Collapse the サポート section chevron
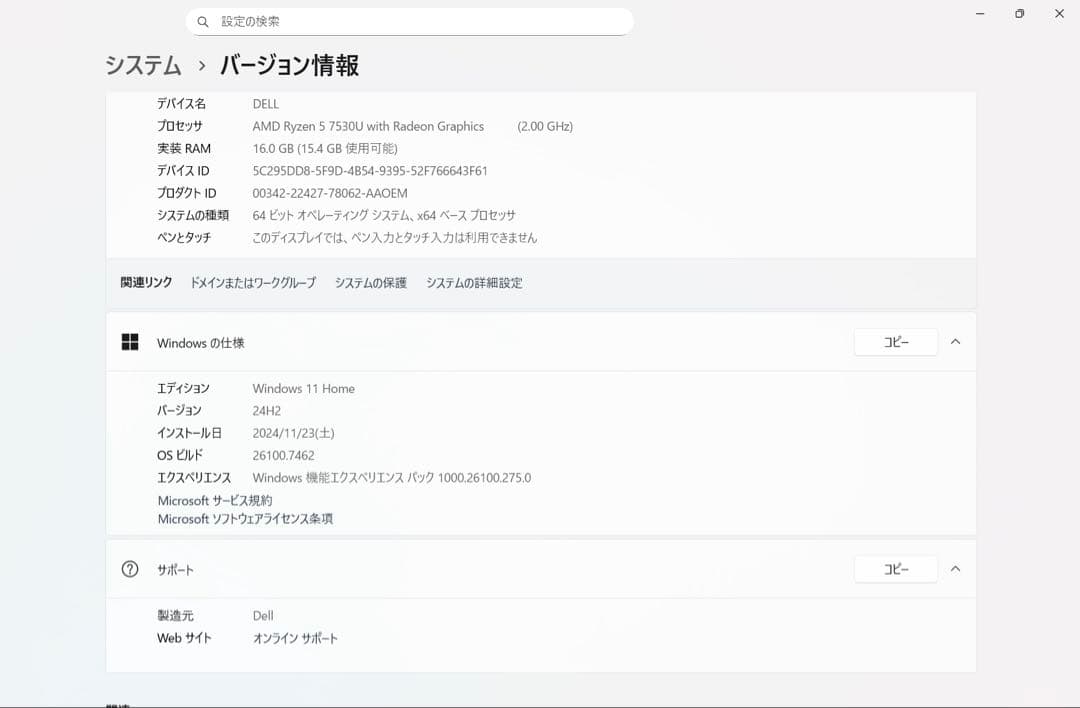 coord(955,568)
